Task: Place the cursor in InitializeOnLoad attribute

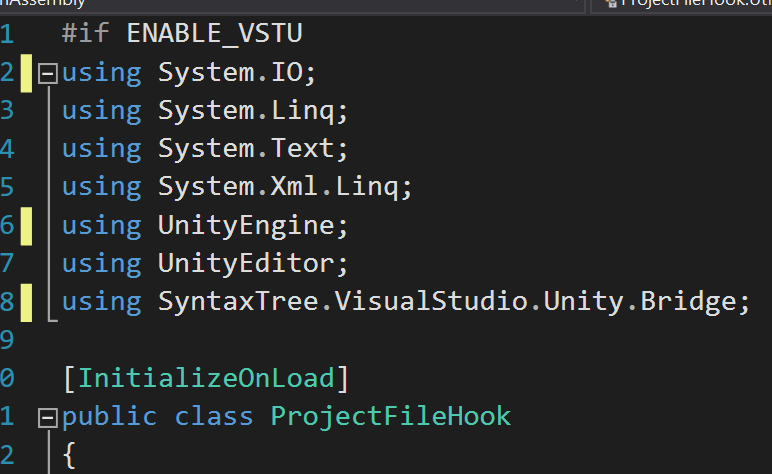Action: 206,378
